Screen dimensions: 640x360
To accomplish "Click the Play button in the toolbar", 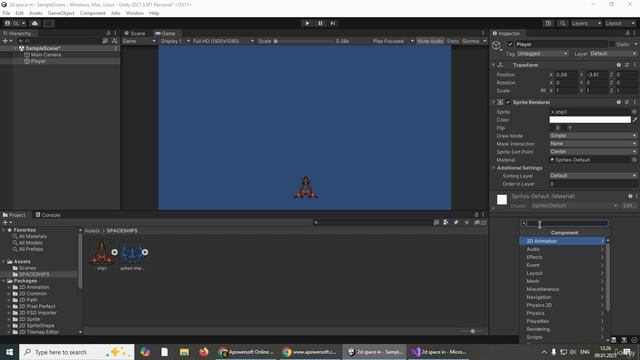I will pyautogui.click(x=307, y=23).
